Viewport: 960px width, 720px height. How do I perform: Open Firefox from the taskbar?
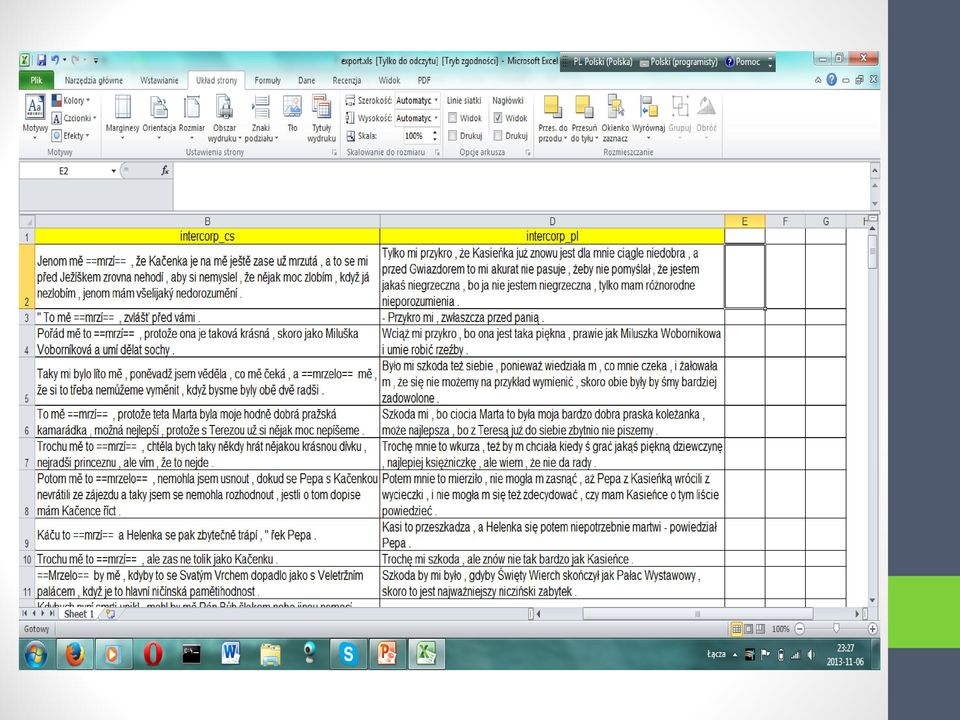point(75,654)
